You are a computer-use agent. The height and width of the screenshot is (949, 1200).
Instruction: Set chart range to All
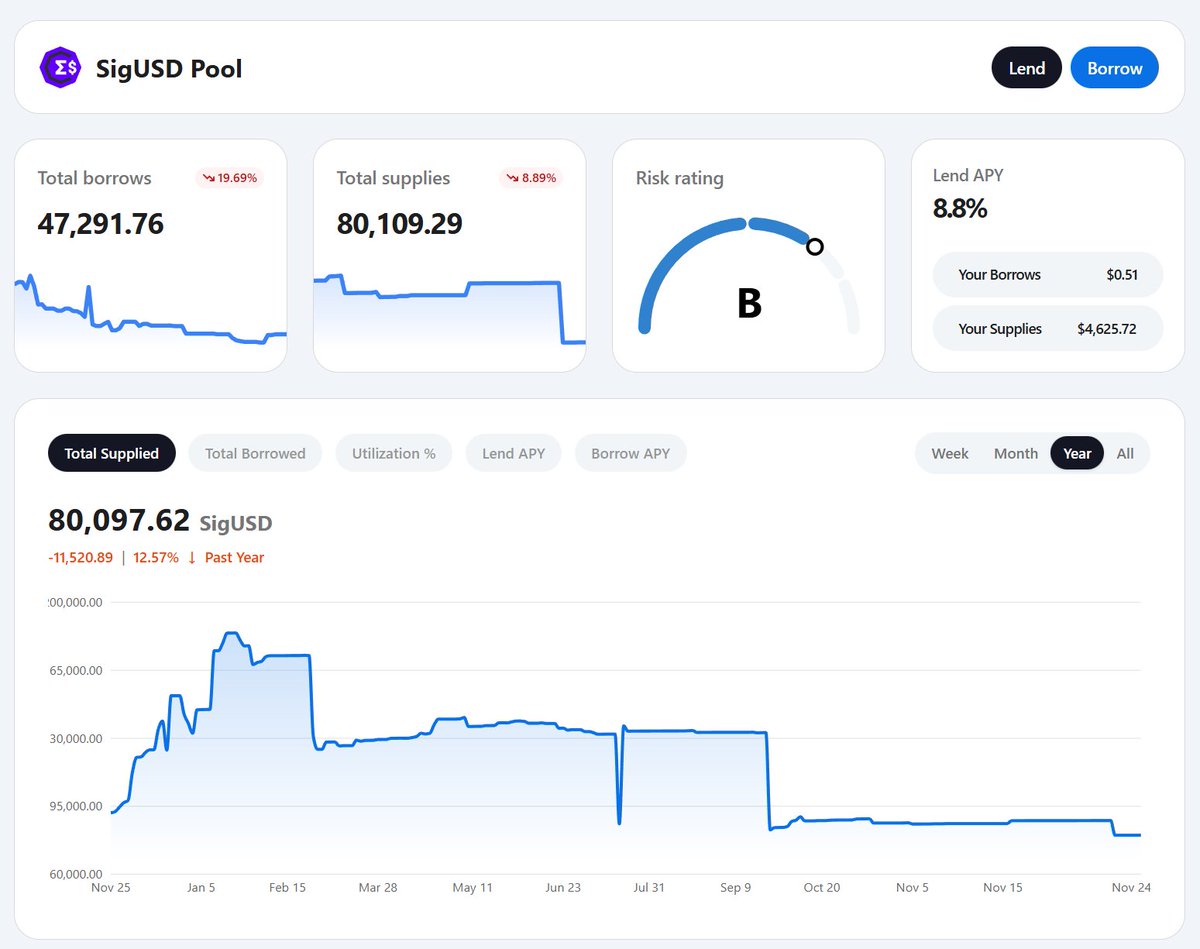pos(1125,453)
